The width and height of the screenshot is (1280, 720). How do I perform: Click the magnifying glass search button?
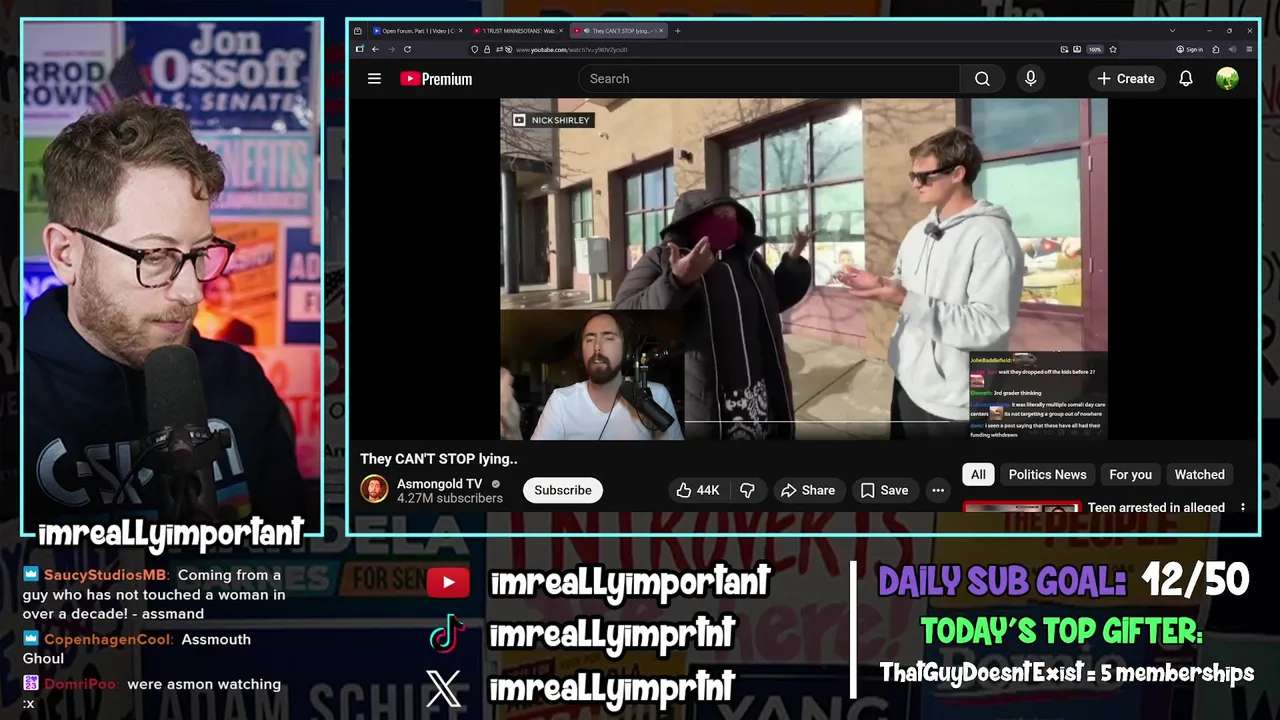982,78
